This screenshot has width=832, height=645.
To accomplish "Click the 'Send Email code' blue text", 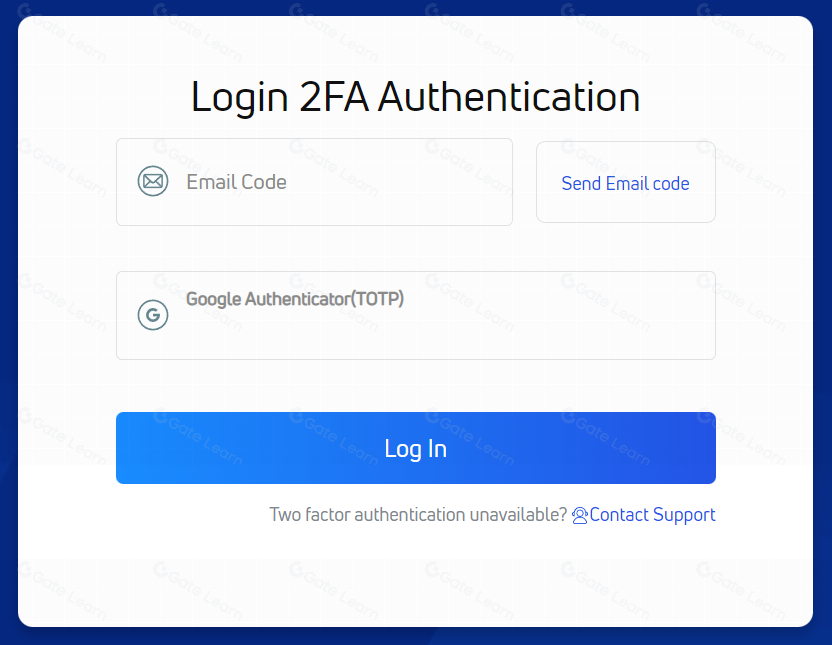I will pos(626,184).
